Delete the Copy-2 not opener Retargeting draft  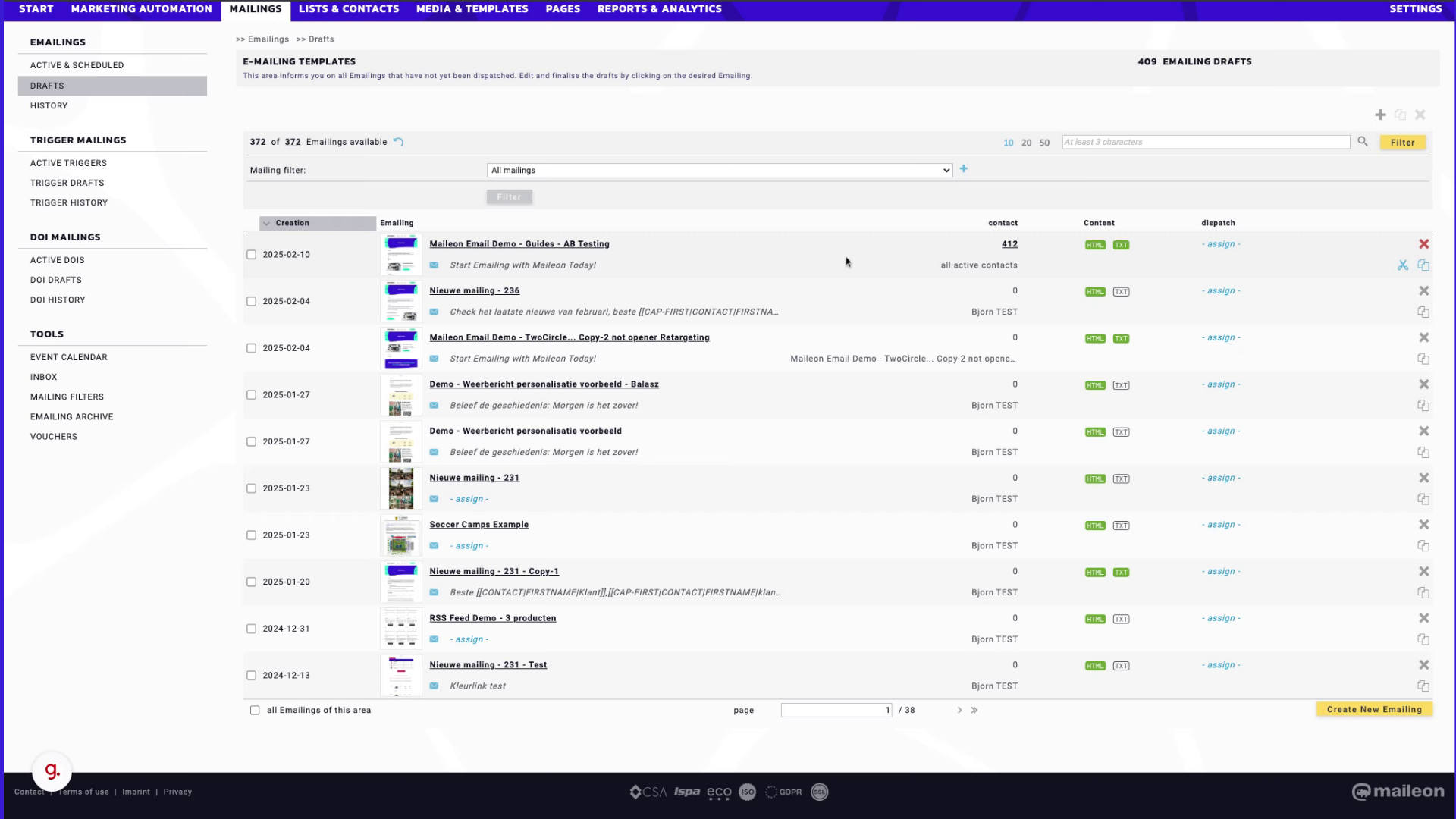(1424, 337)
